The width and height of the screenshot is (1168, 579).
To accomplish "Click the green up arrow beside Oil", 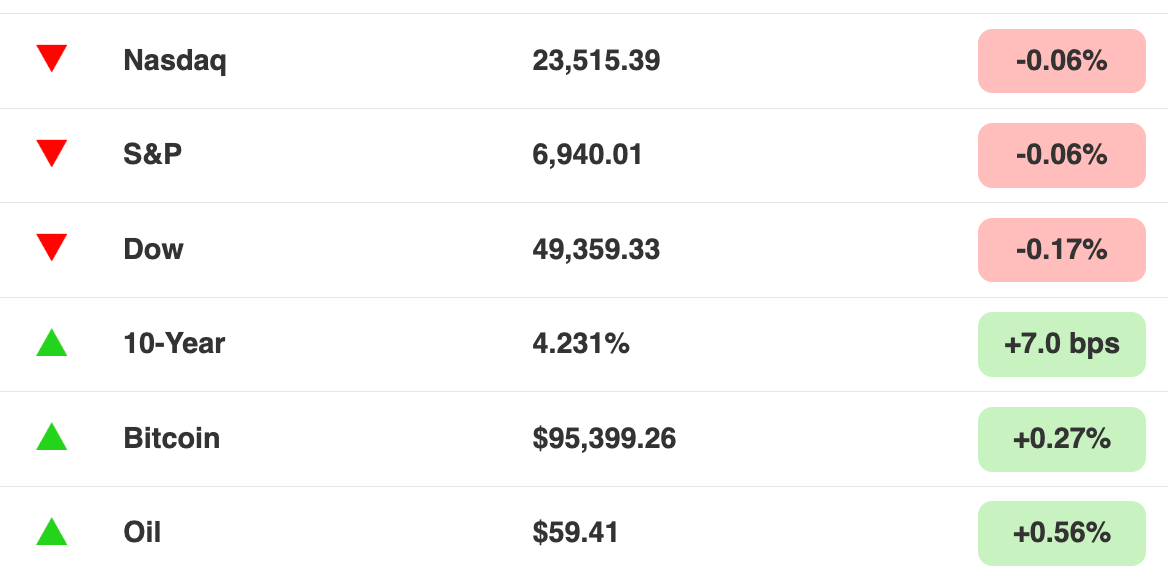I will pyautogui.click(x=51, y=531).
